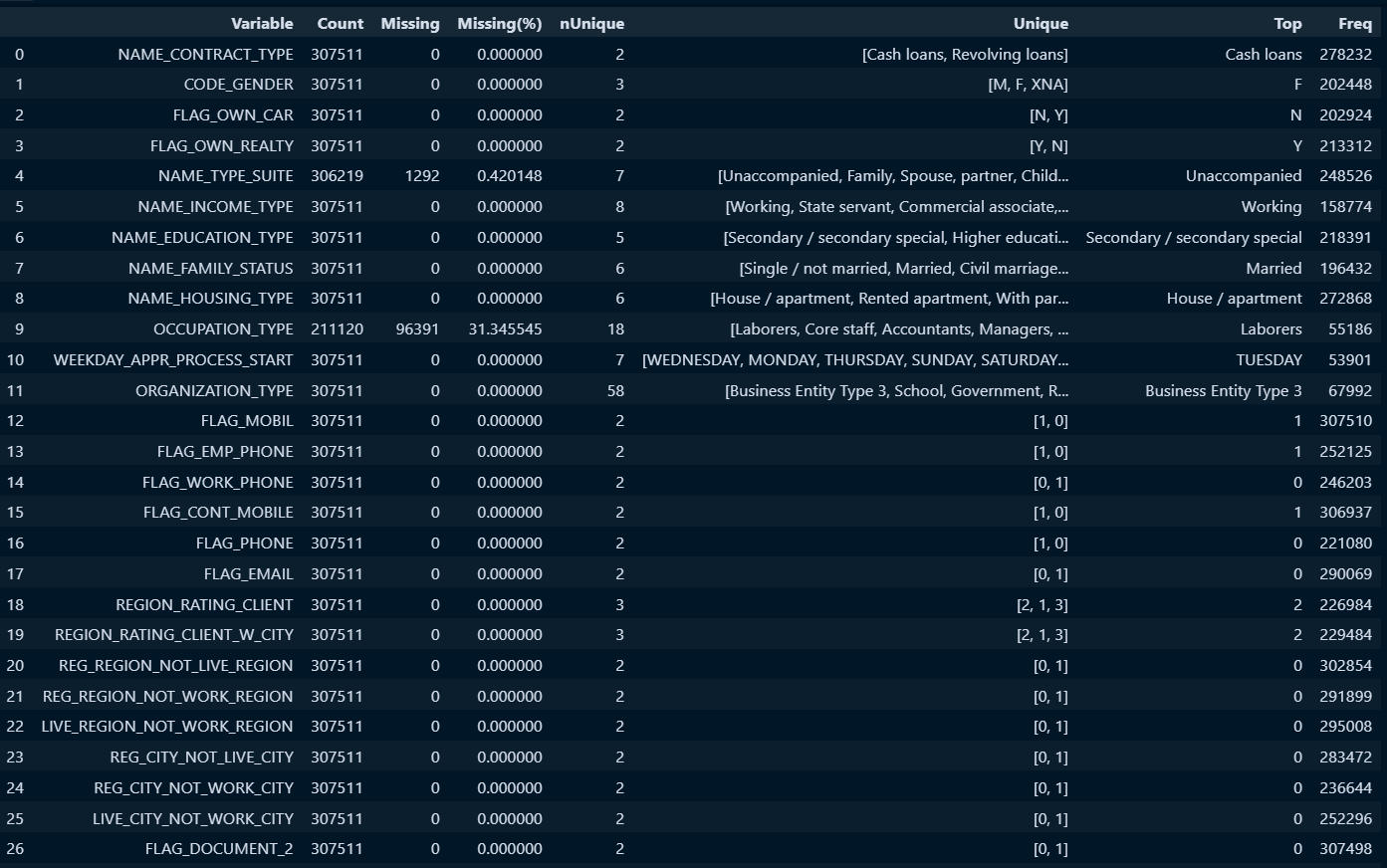Click the Variable column header
This screenshot has width=1387, height=868.
pos(262,24)
